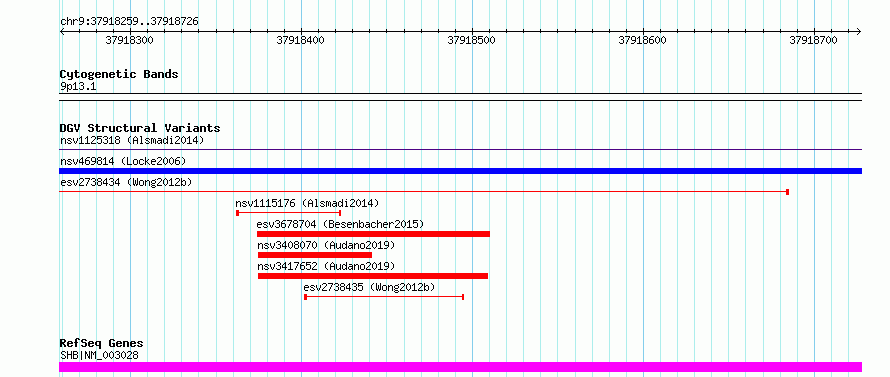Viewport: 890px width, 377px height.
Task: Click the magenta SHB gene bar
Action: tap(460, 367)
